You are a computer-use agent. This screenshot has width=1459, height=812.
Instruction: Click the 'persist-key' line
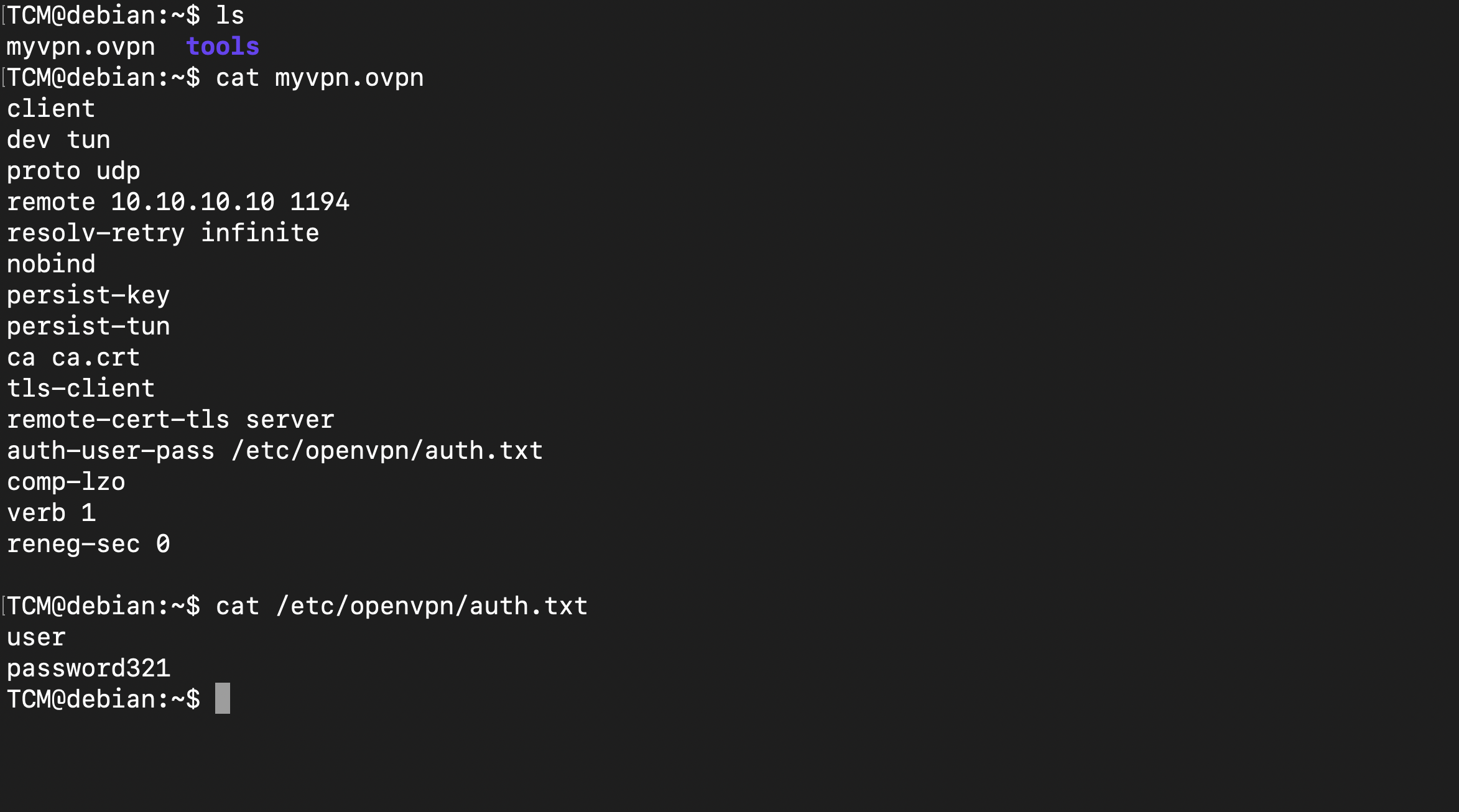88,296
